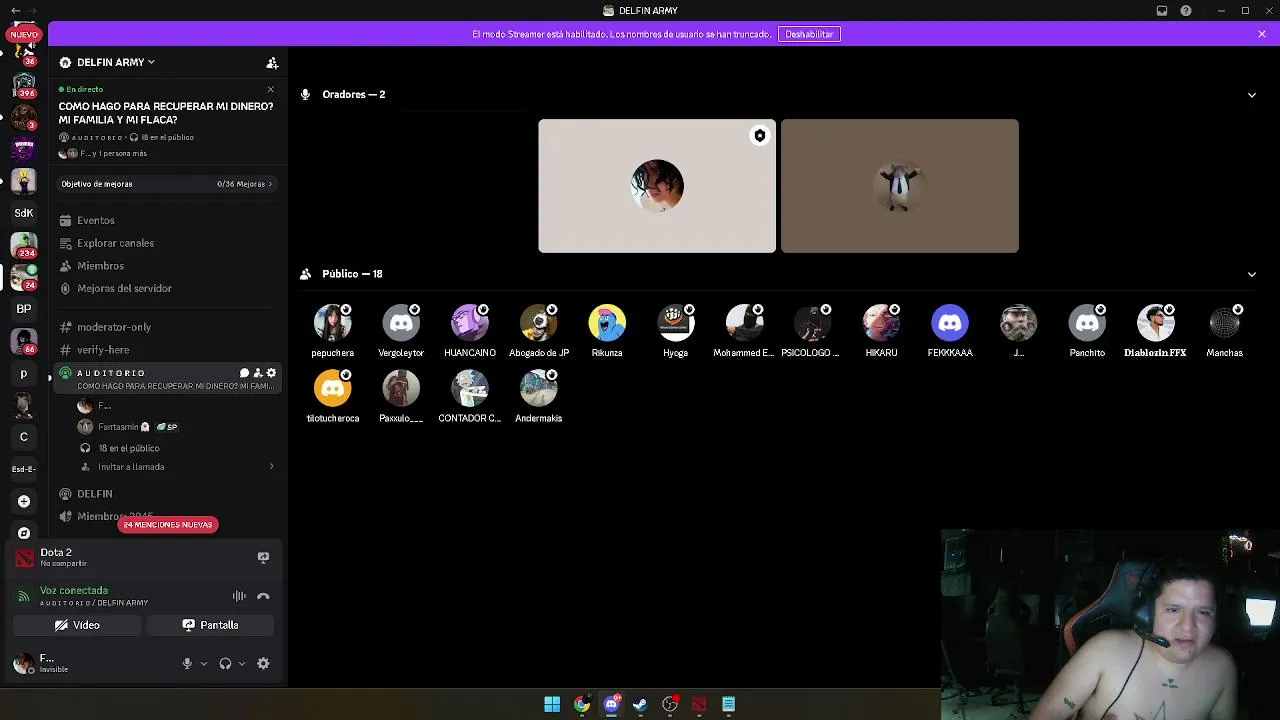Expand the DELFIN ARMY server dropdown

(x=151, y=62)
